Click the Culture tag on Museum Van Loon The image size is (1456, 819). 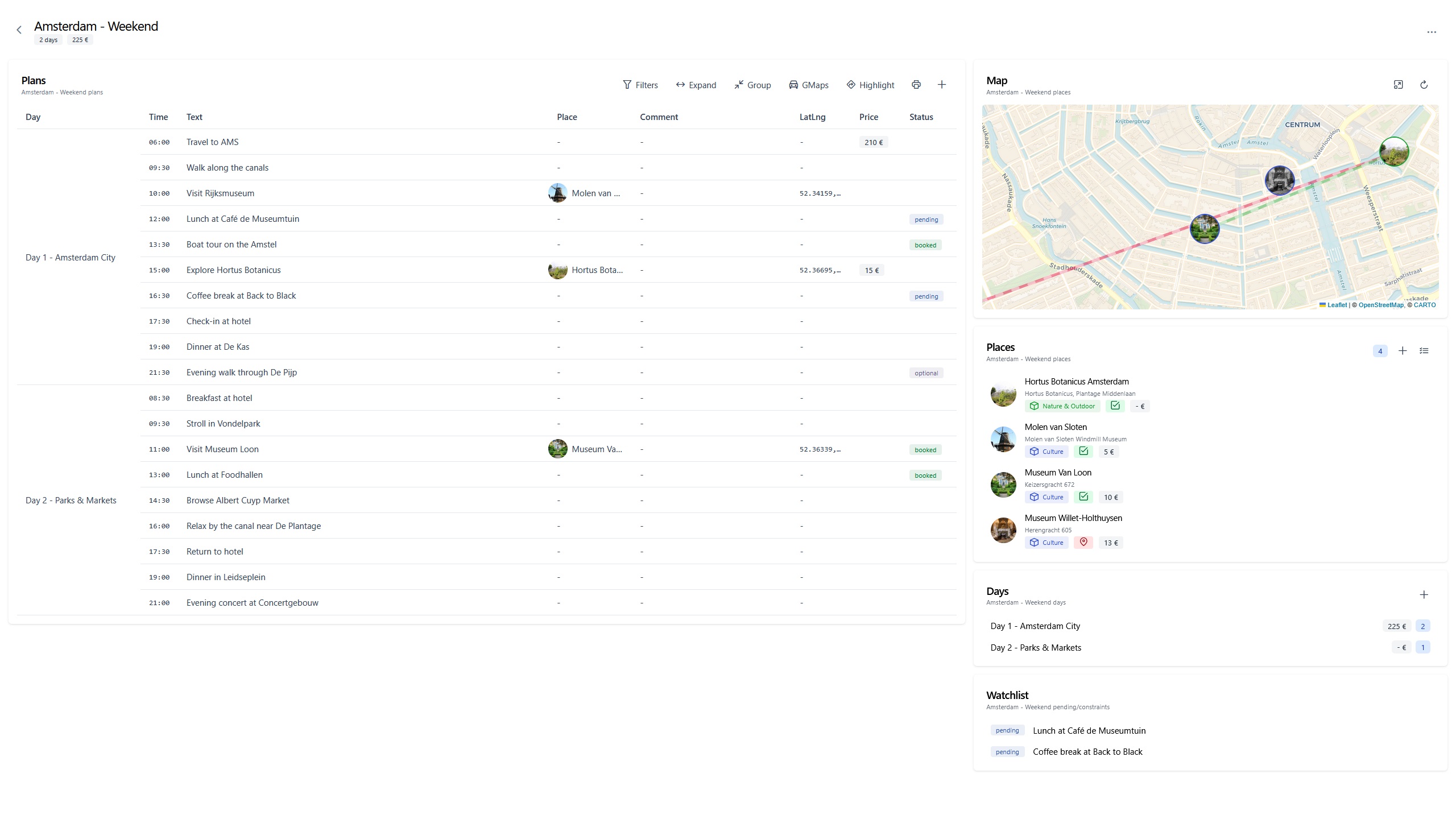[x=1046, y=497]
